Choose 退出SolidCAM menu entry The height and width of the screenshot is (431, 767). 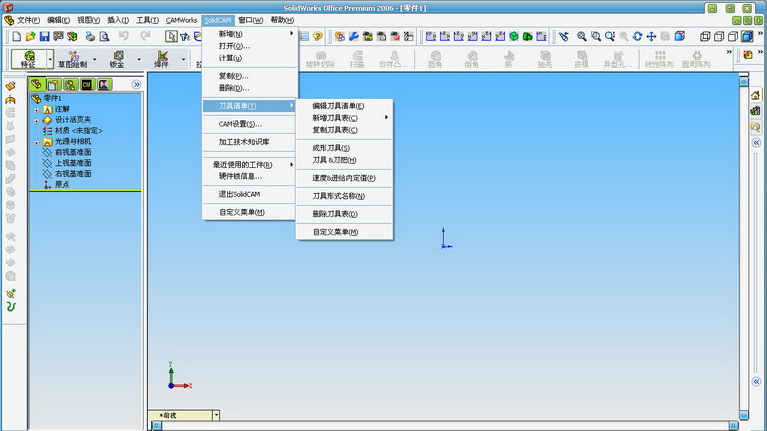pos(249,194)
